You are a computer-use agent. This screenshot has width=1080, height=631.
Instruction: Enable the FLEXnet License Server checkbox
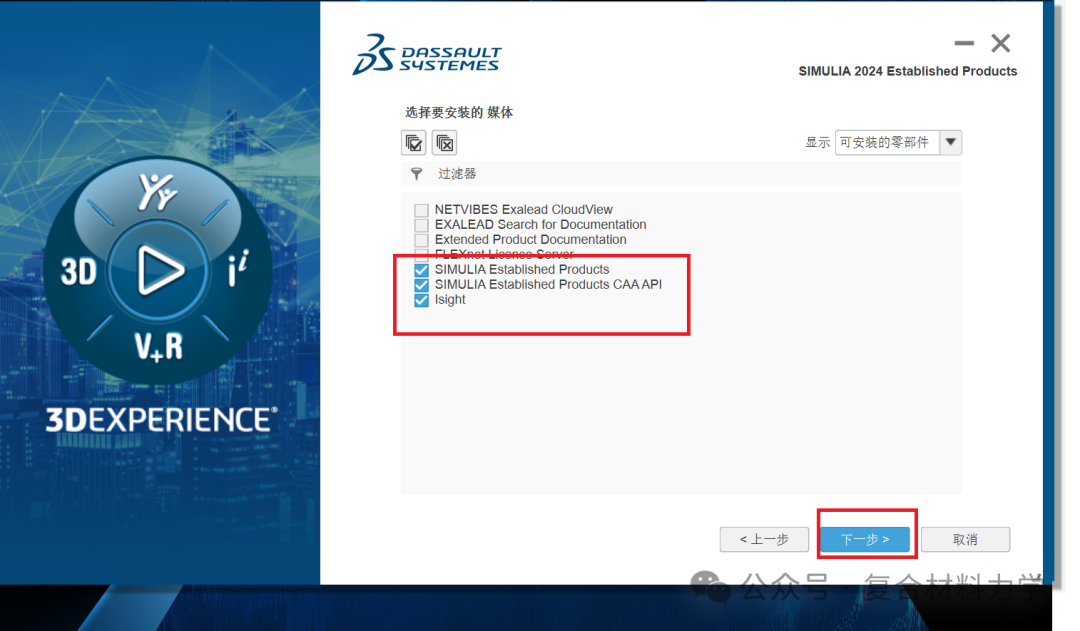point(421,254)
